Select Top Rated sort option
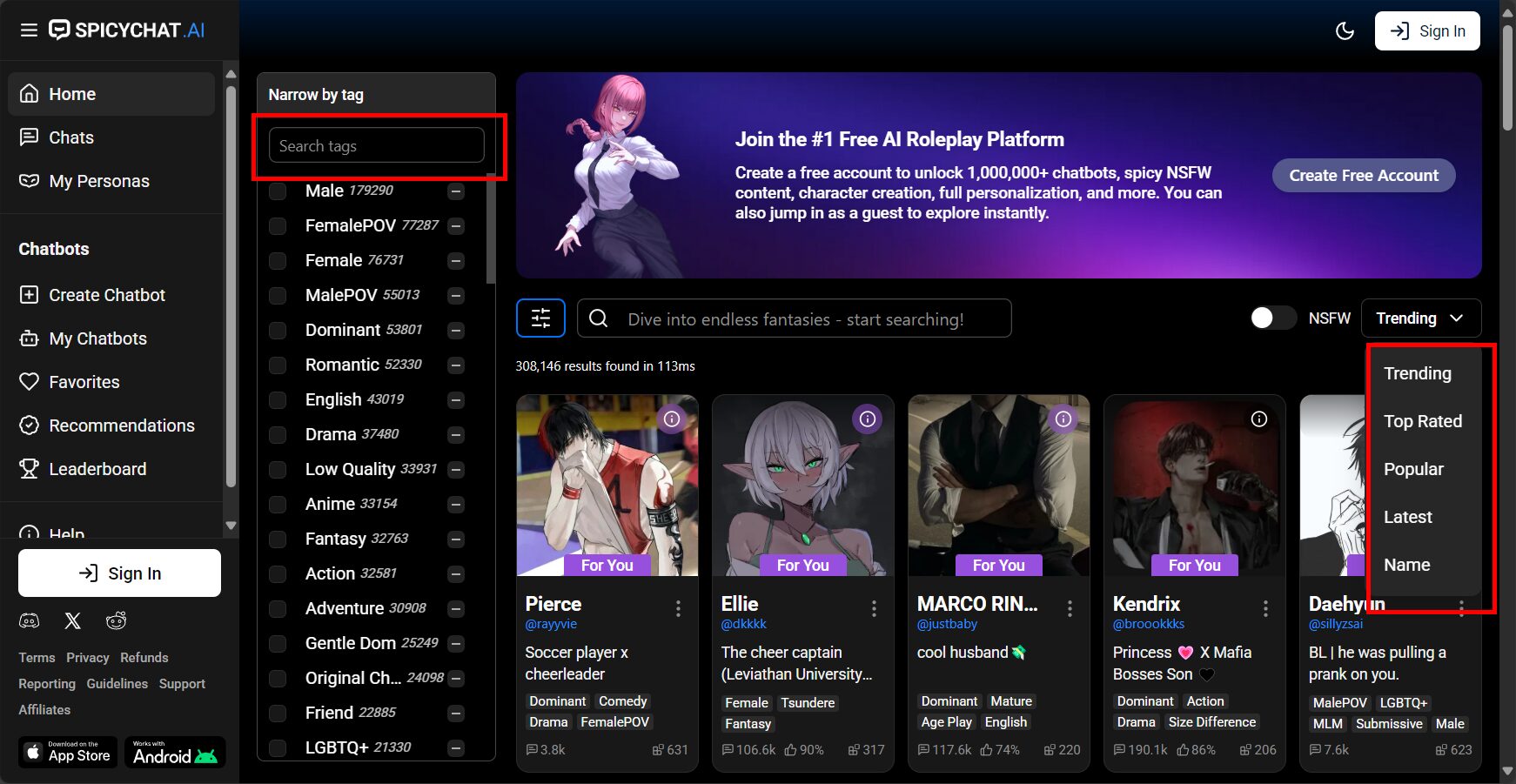The width and height of the screenshot is (1516, 784). point(1422,421)
